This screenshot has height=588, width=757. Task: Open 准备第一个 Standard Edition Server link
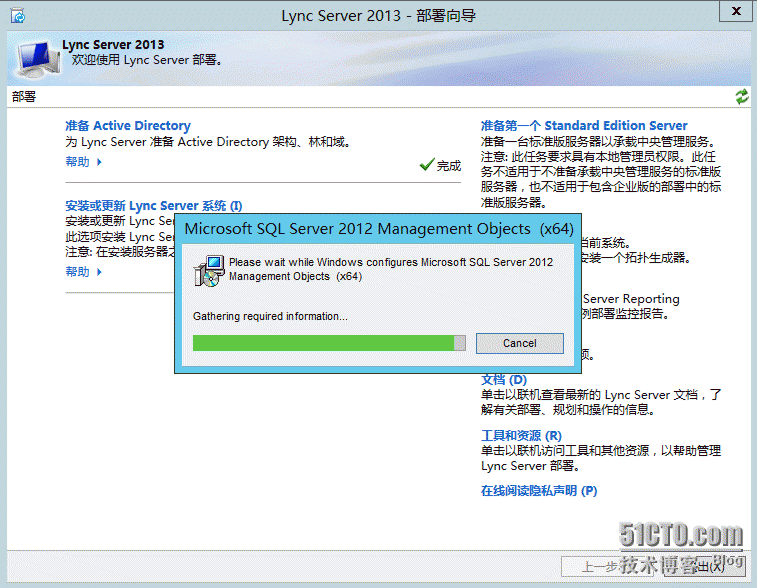pyautogui.click(x=584, y=126)
